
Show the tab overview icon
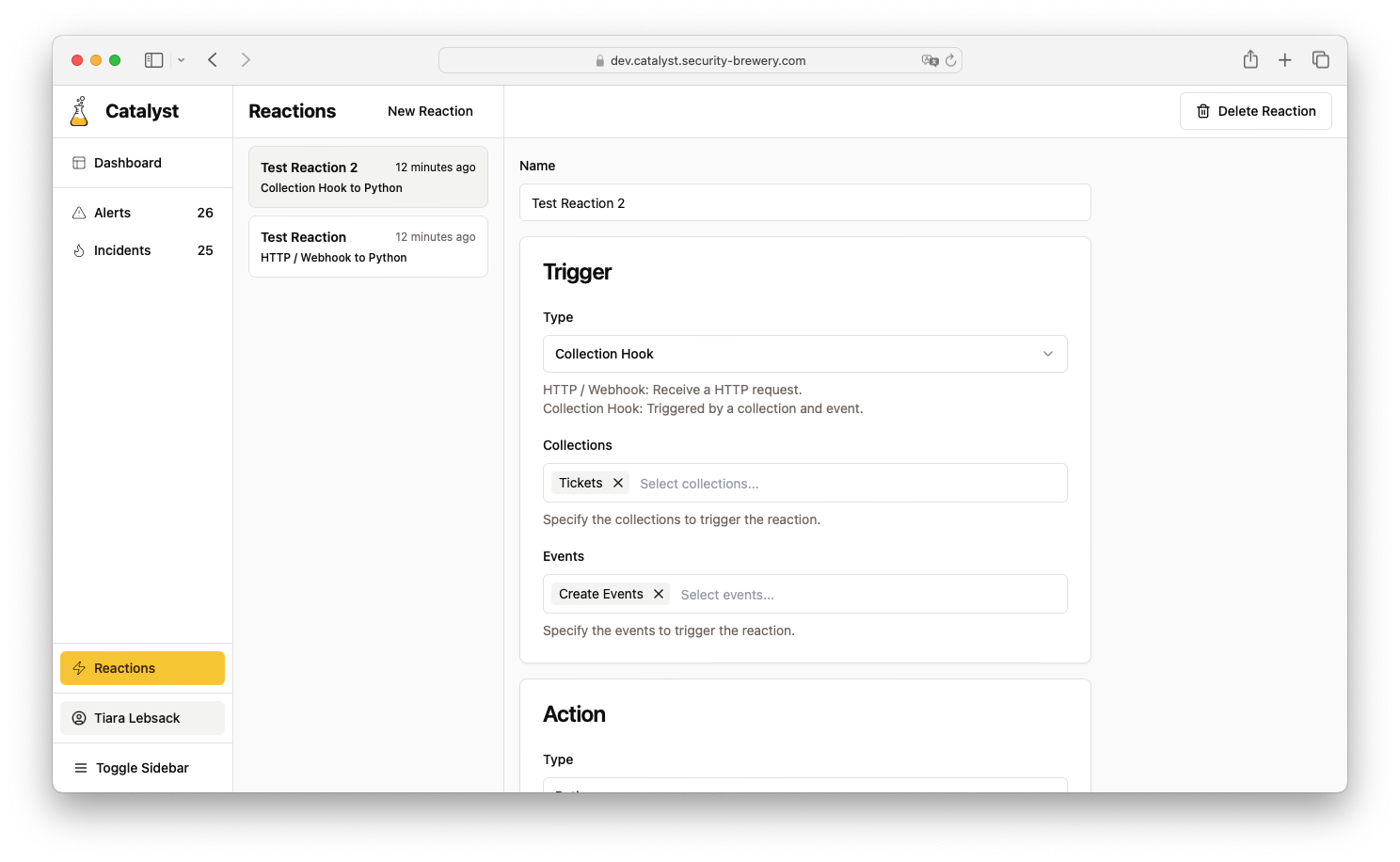pyautogui.click(x=1321, y=60)
